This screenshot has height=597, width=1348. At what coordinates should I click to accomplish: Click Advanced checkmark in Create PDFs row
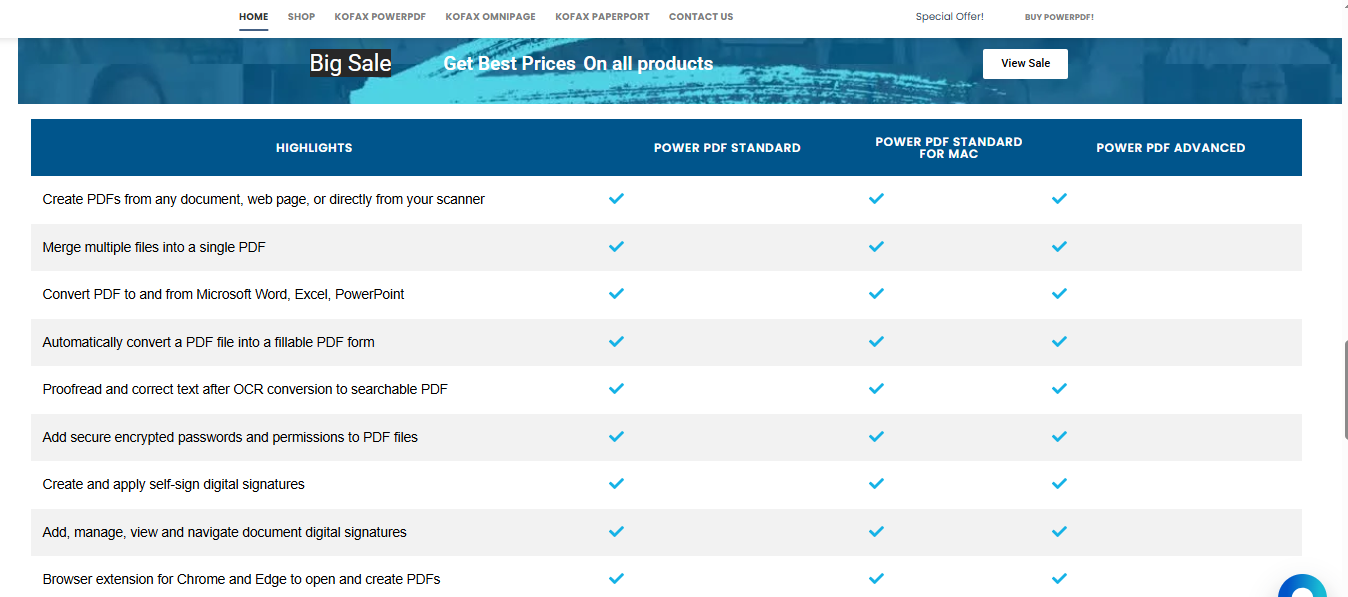pos(1060,199)
